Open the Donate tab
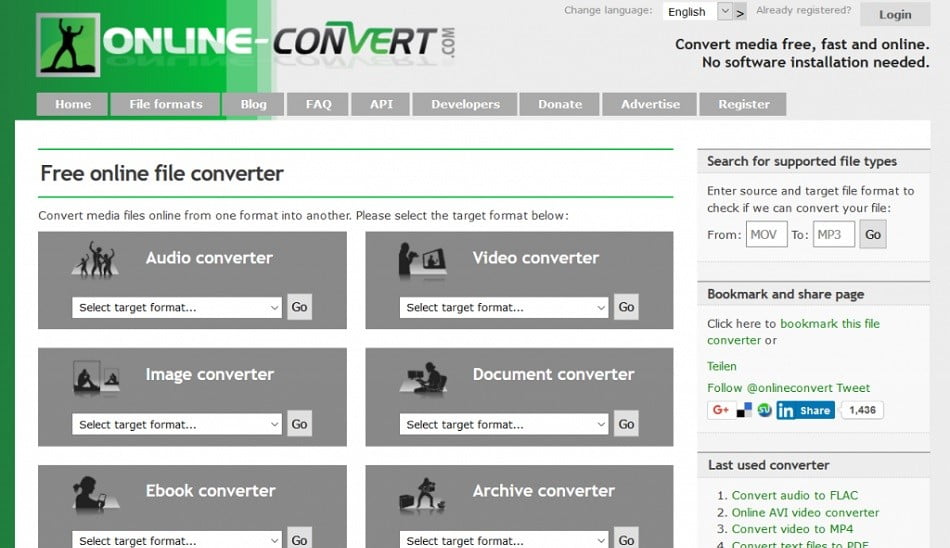 [560, 104]
